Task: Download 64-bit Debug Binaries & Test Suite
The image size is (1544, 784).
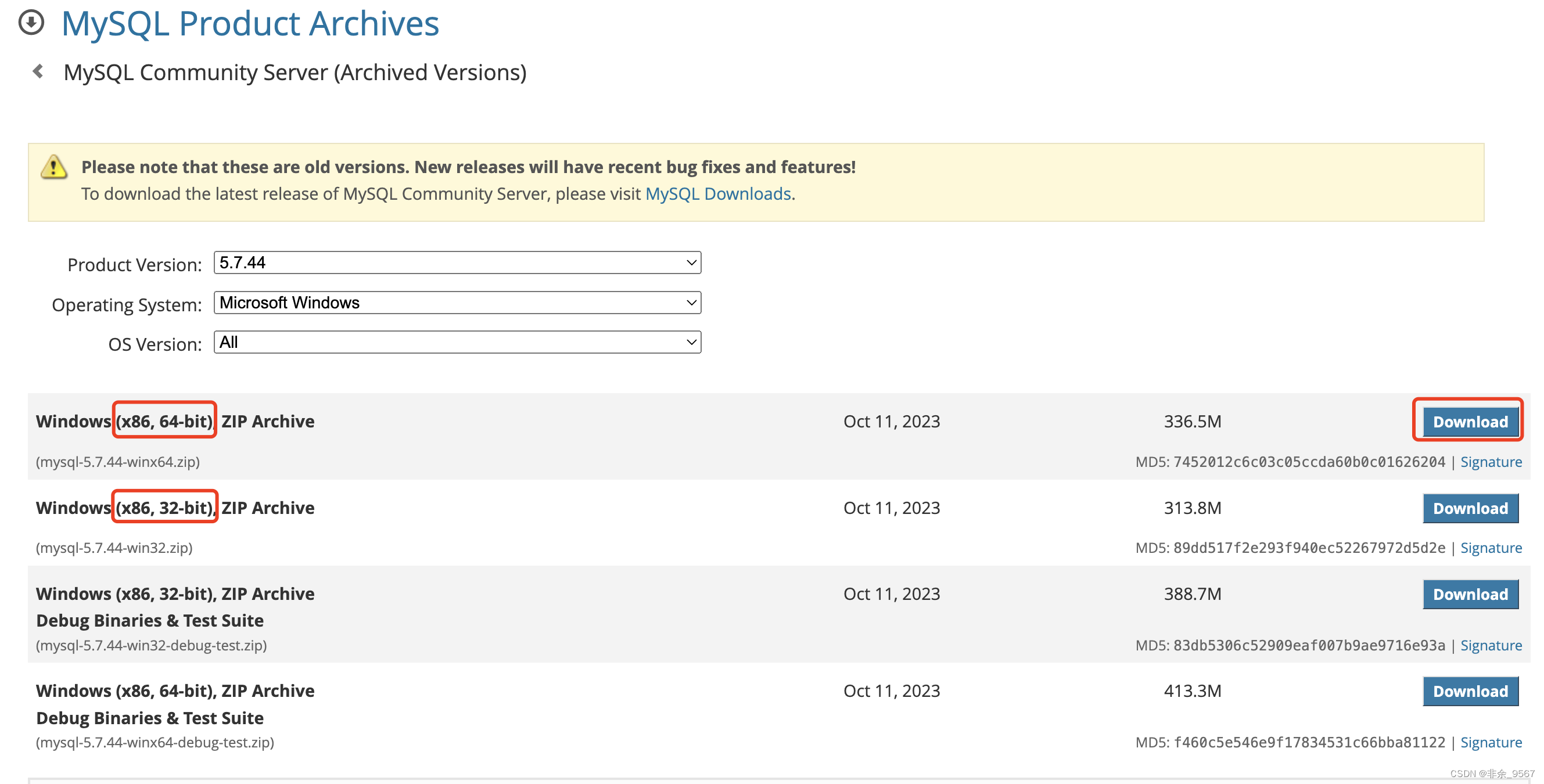Action: click(1470, 691)
